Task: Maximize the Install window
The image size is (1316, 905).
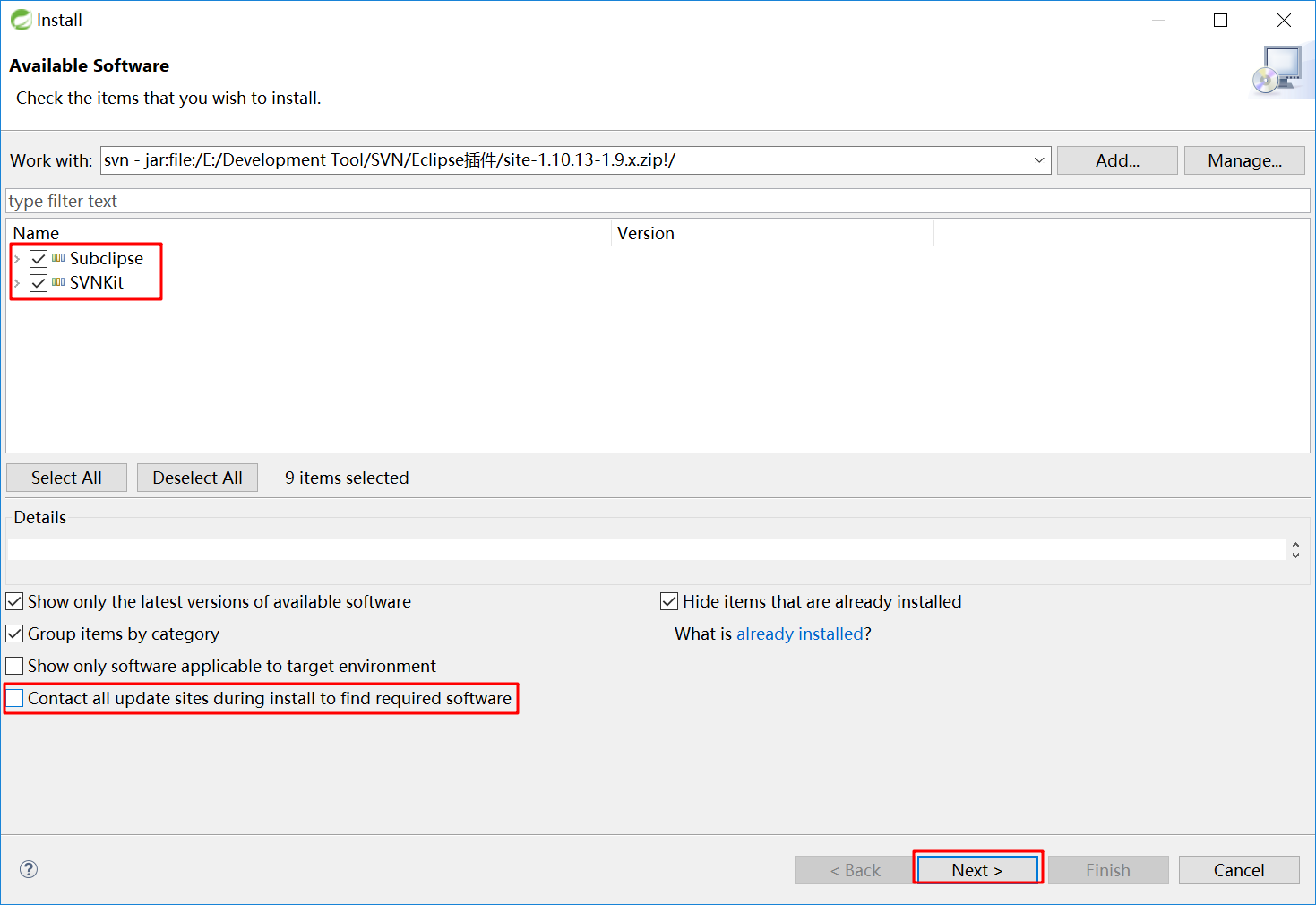Action: [1220, 20]
